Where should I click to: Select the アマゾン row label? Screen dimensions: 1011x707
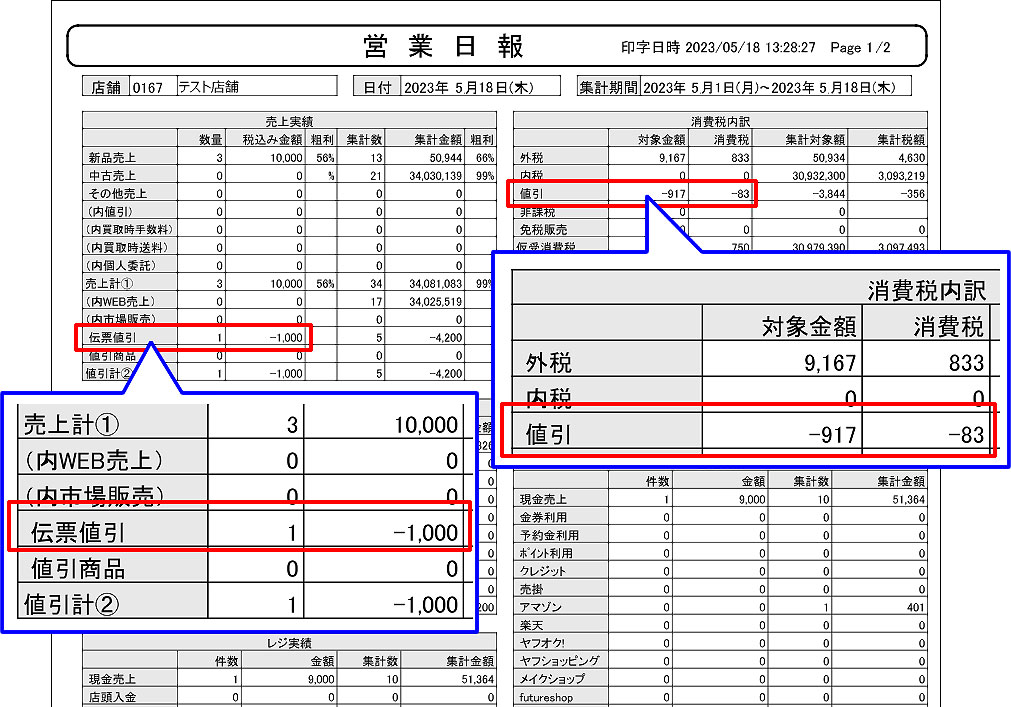tap(541, 608)
